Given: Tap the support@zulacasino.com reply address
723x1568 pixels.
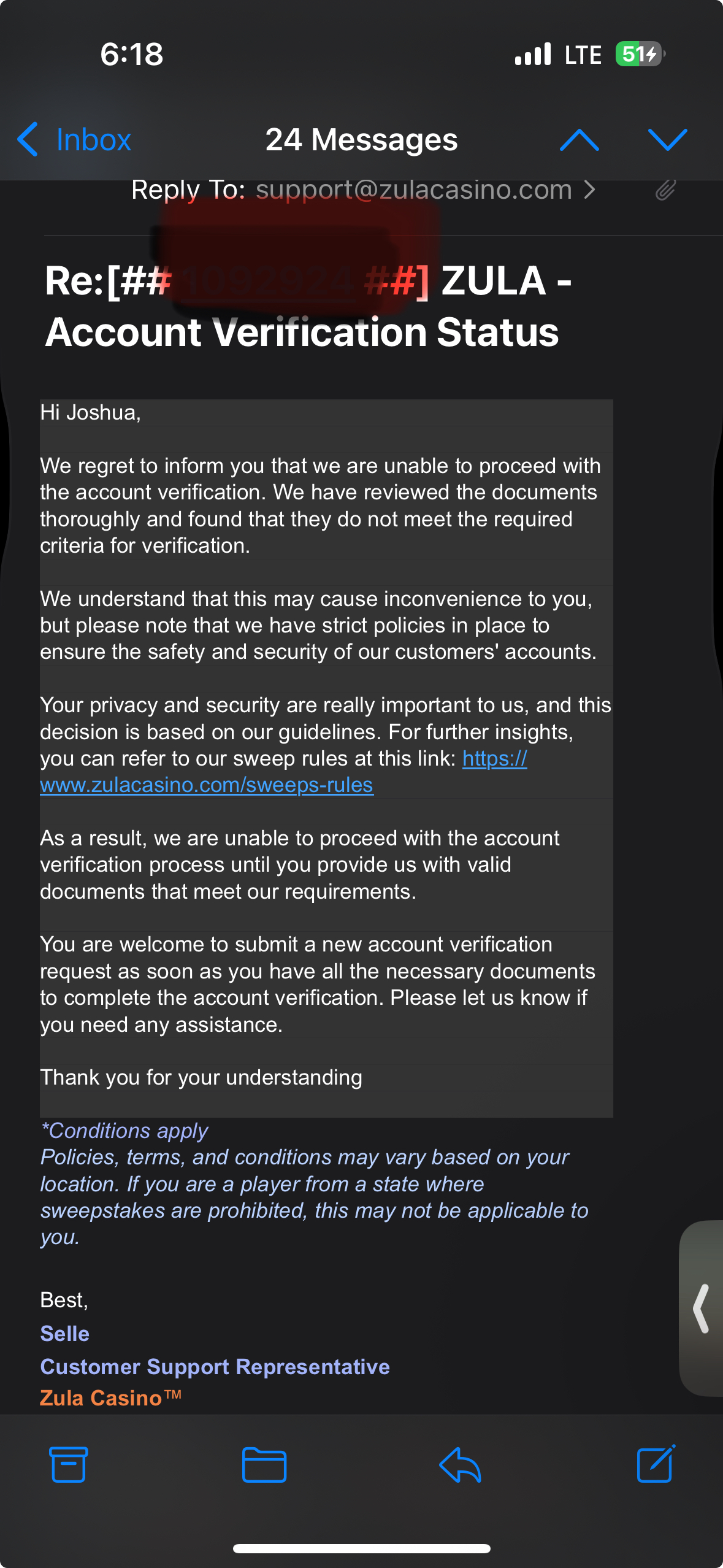Looking at the screenshot, I should coord(414,190).
